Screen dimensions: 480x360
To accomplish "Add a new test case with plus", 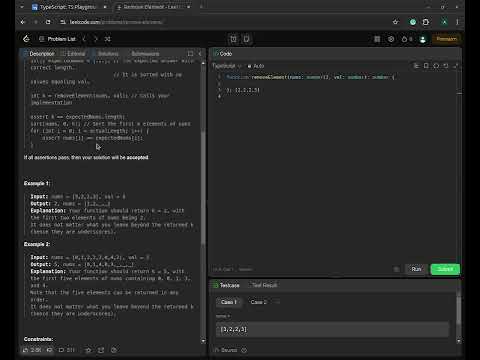I will [277, 302].
